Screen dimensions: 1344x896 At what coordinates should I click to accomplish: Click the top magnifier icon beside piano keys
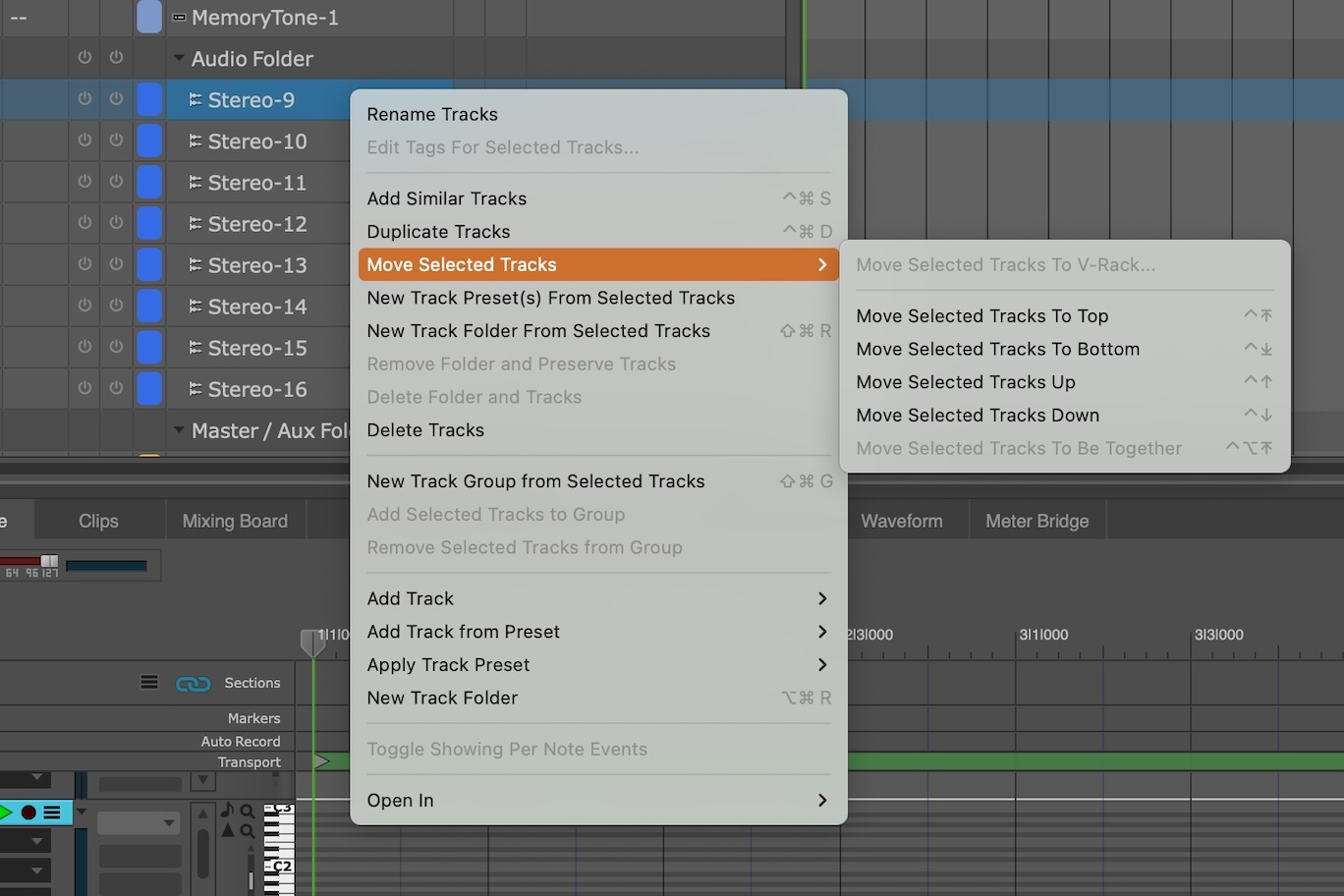[x=248, y=811]
